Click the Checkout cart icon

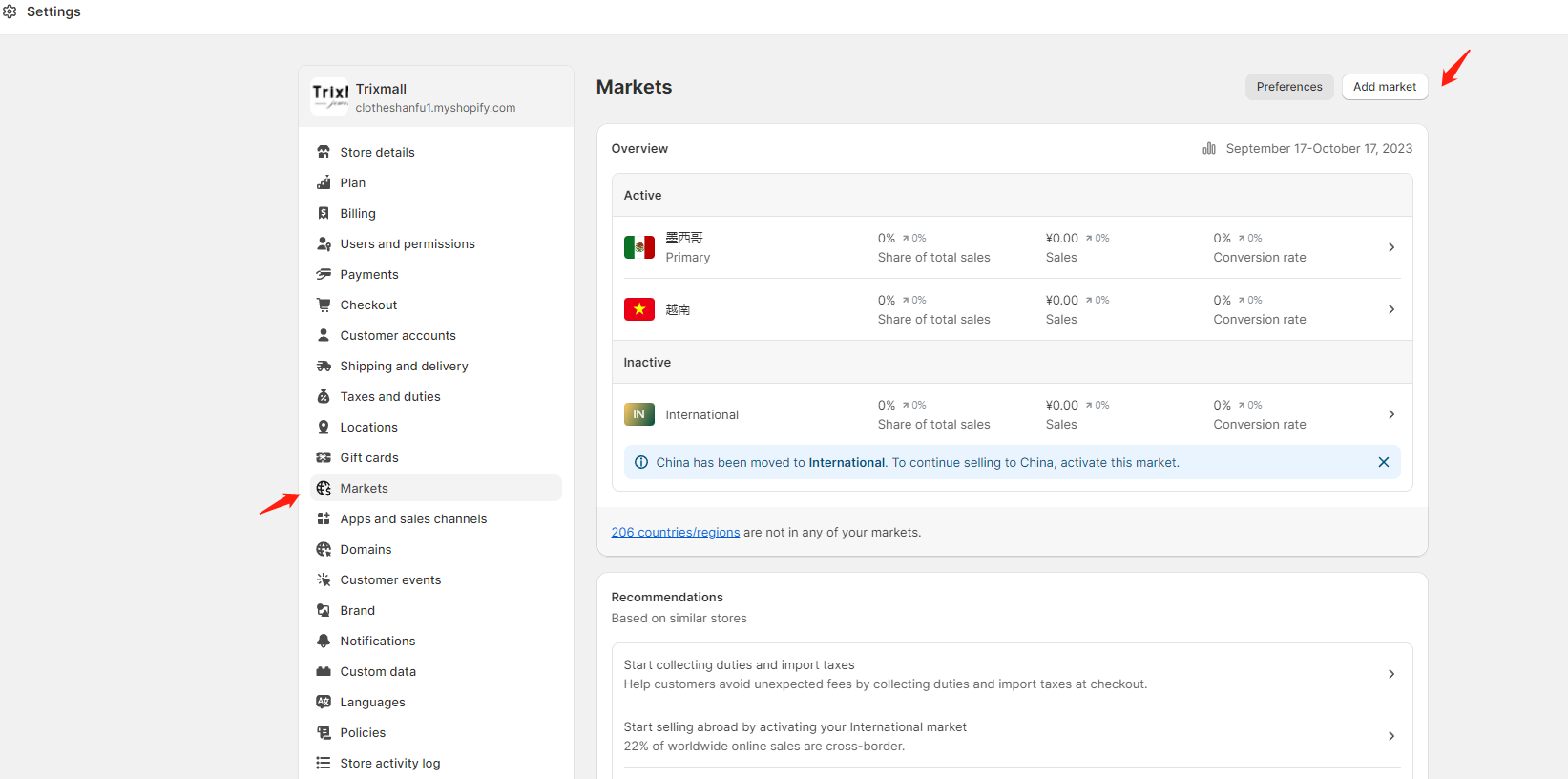tap(324, 305)
